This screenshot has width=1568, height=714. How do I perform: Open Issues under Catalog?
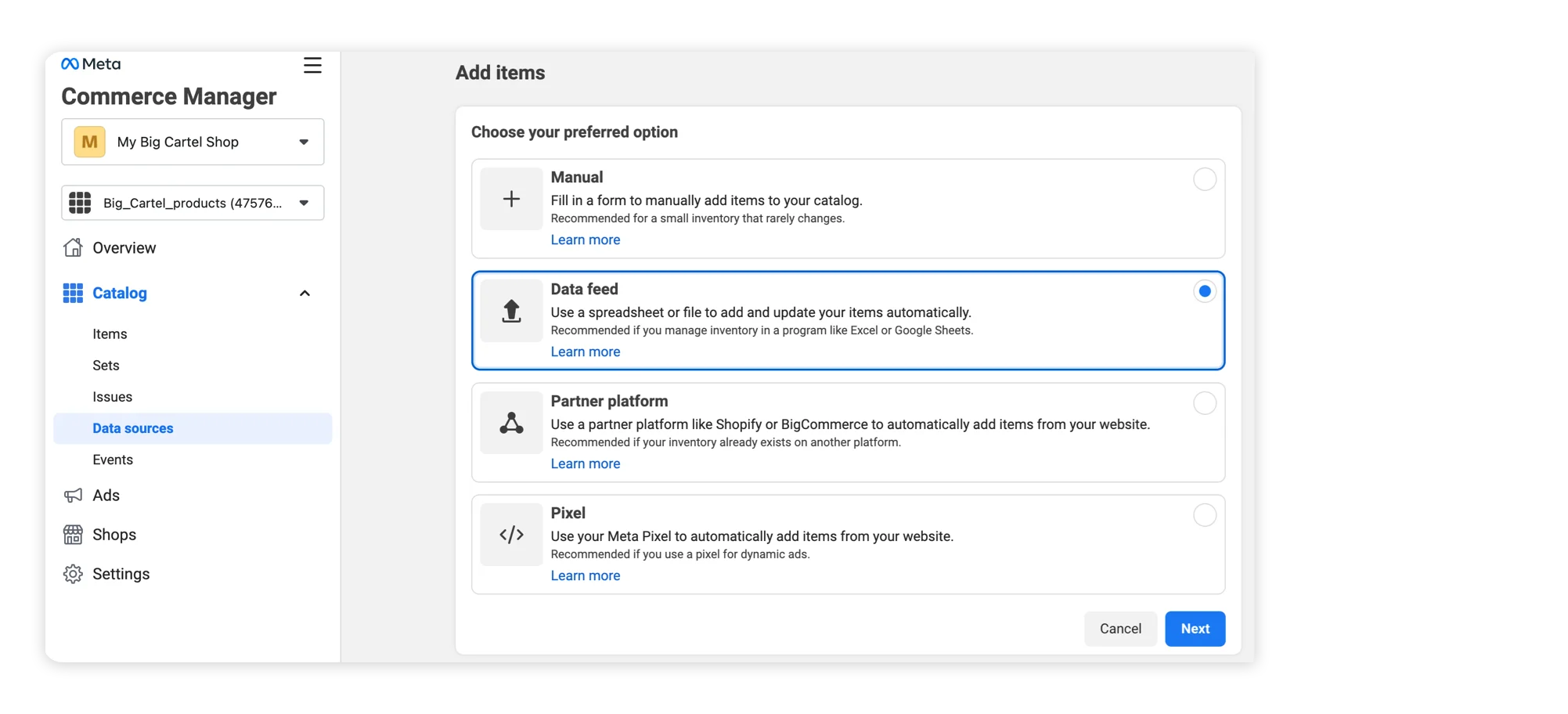pos(112,397)
